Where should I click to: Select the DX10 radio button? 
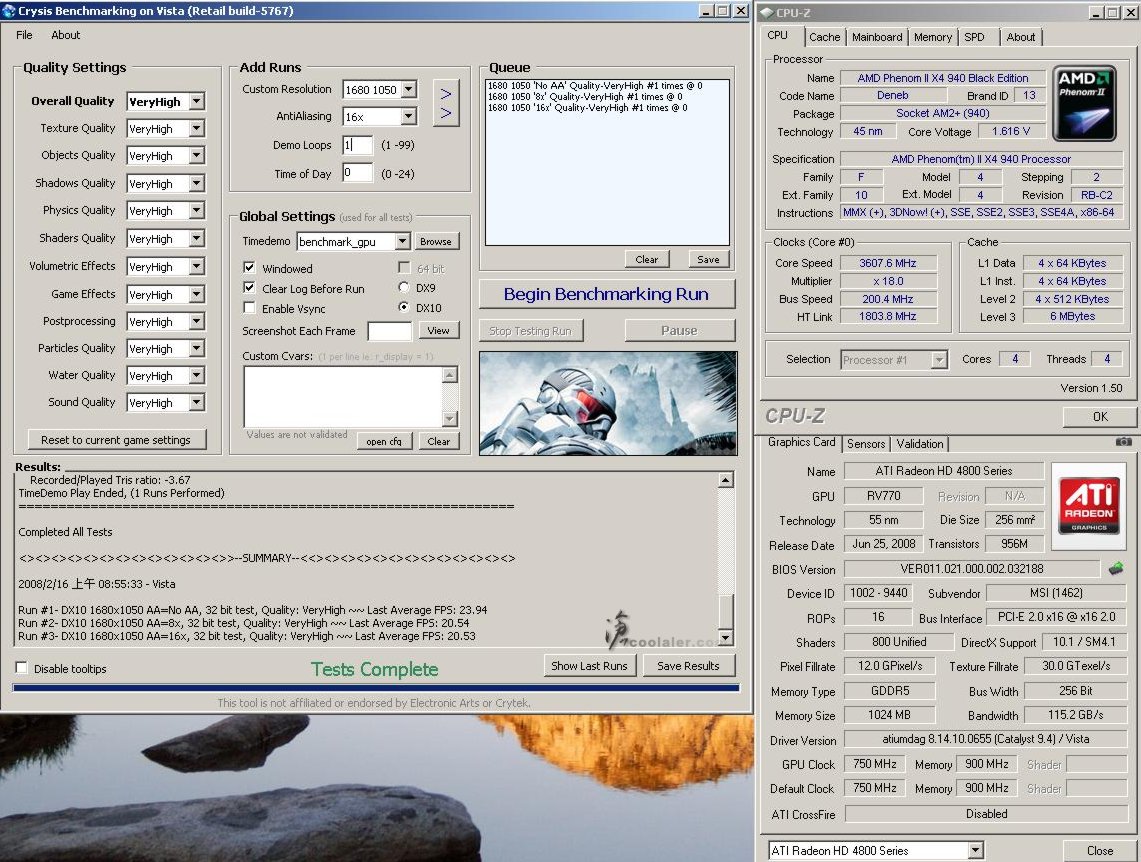pyautogui.click(x=404, y=307)
